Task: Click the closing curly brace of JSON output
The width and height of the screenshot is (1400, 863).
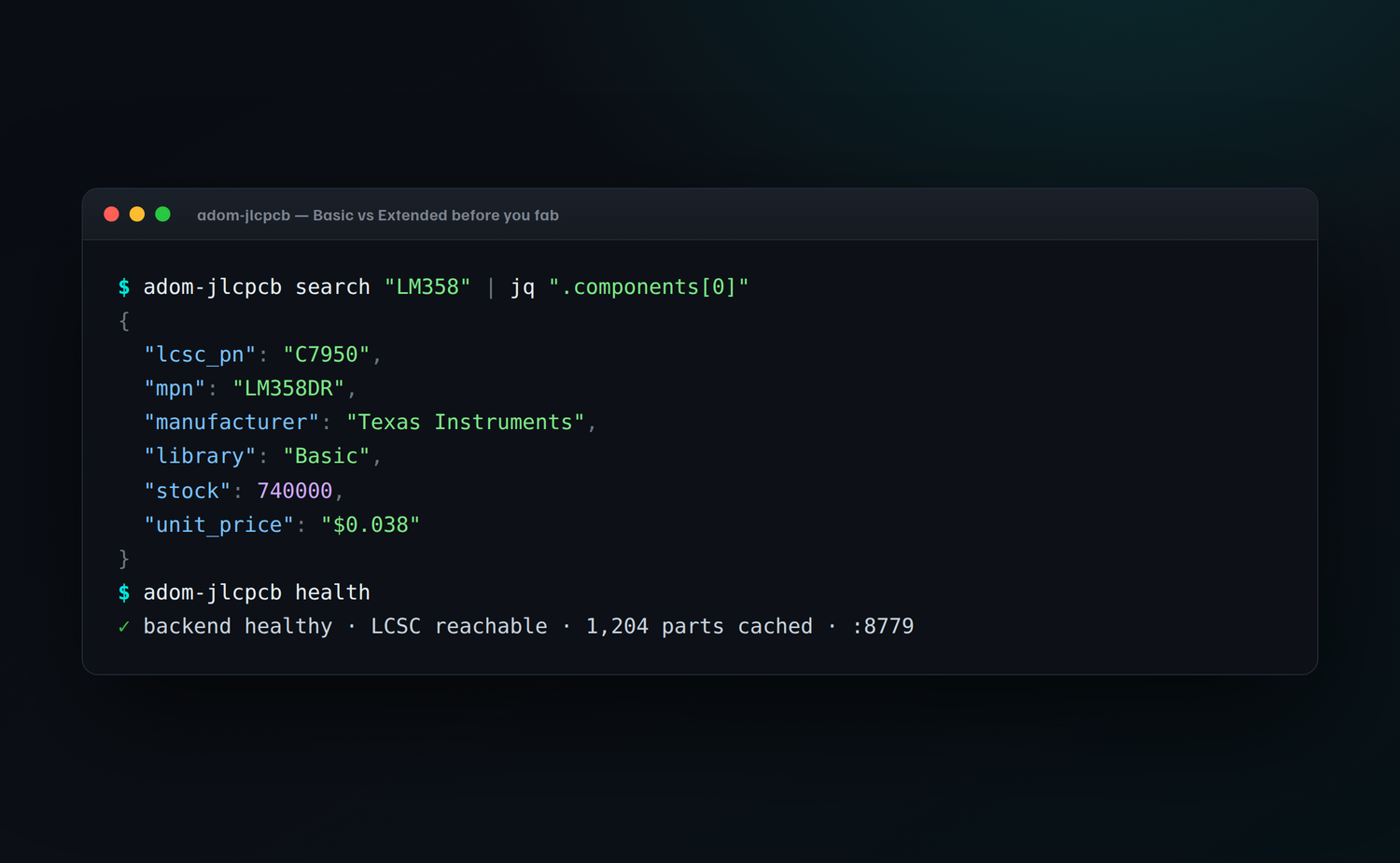Action: point(124,559)
